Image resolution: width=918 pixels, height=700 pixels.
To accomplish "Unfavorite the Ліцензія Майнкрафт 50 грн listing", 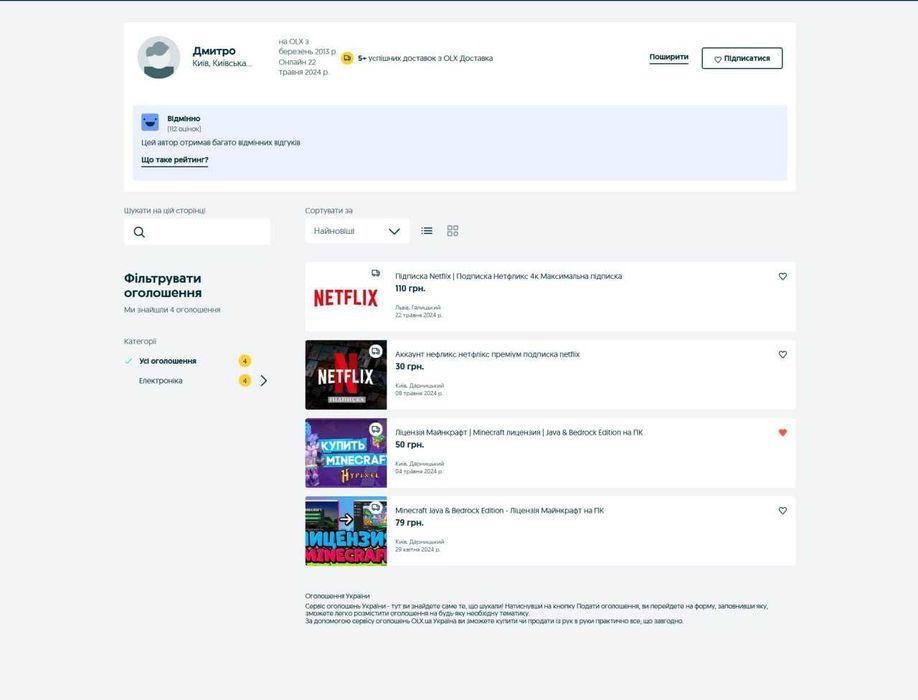I will click(782, 433).
